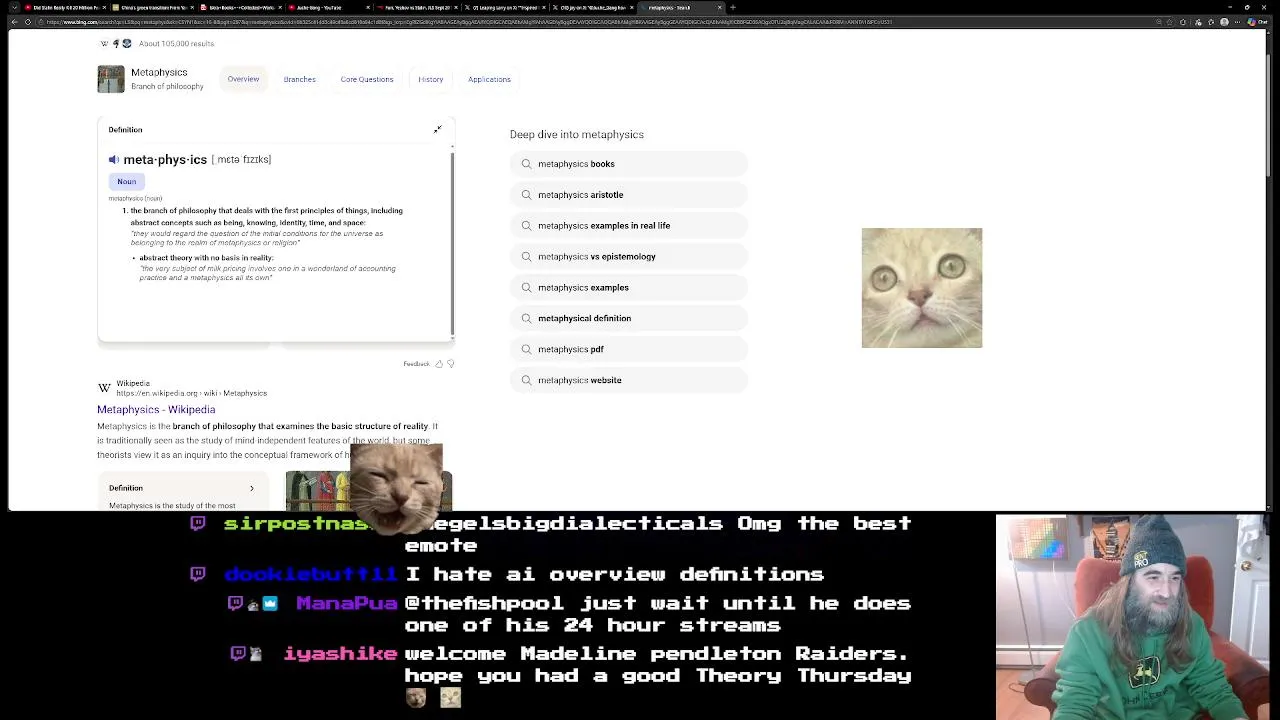Open Metaphysics - Wikipedia result link

tap(156, 410)
